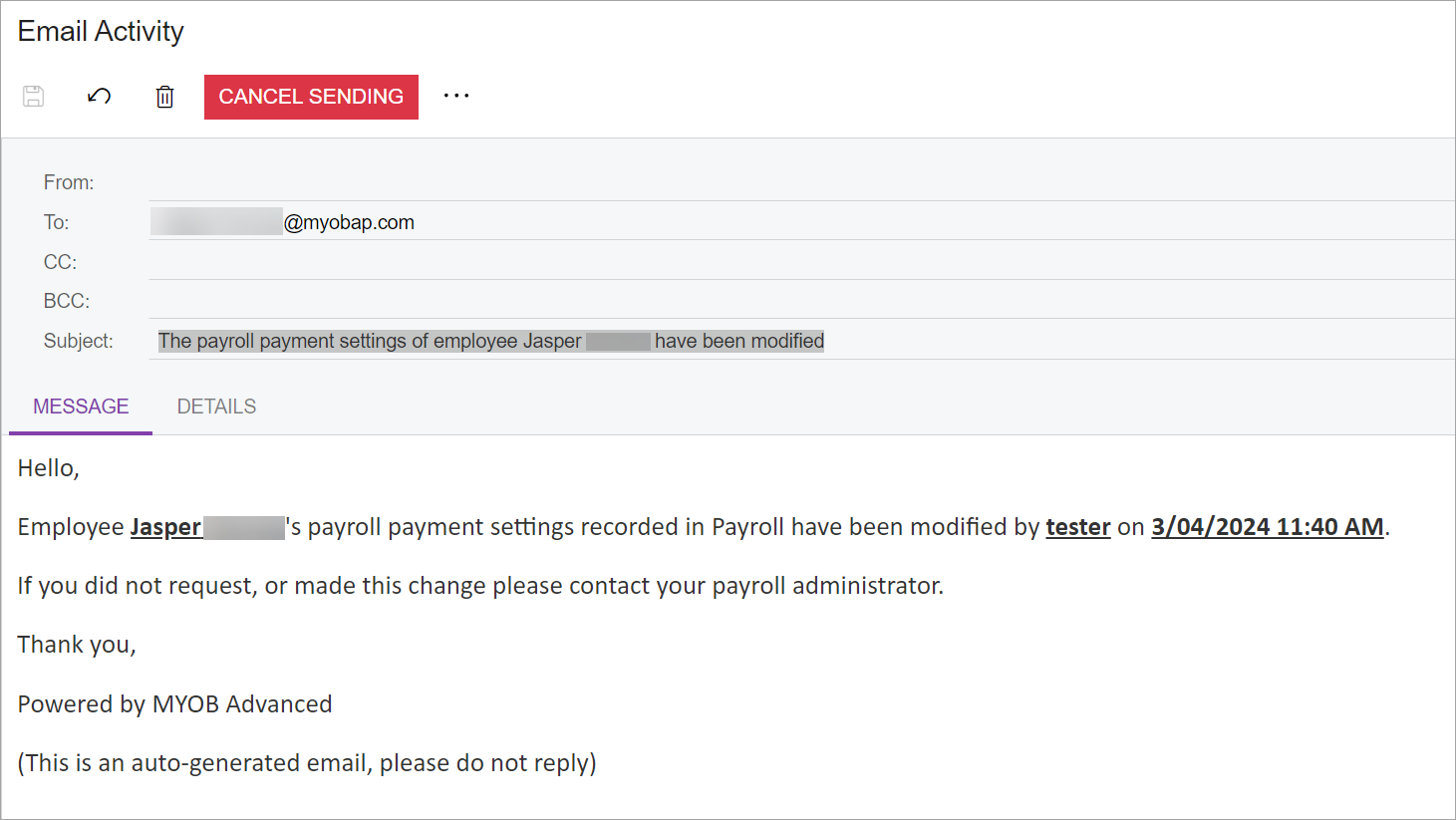Switch to the MESSAGE tab
Viewport: 1456px width, 820px height.
81,406
